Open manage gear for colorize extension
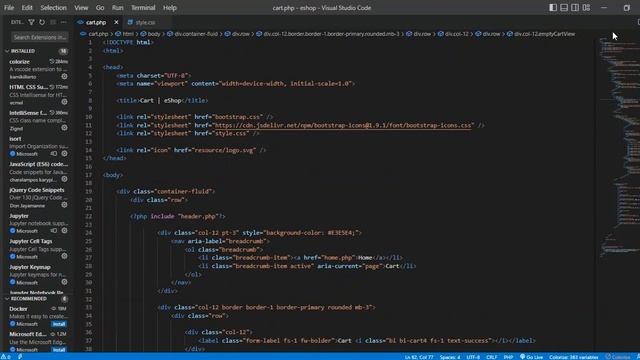 coord(64,76)
